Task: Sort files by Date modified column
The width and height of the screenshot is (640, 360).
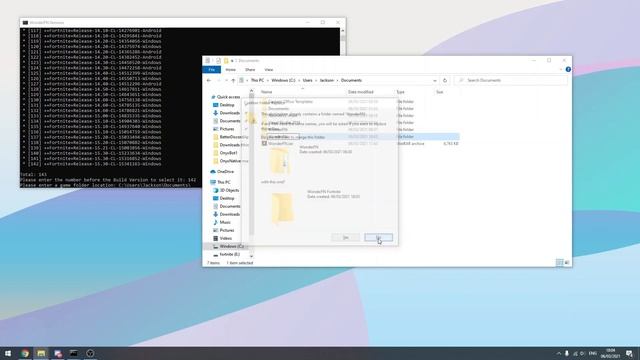Action: pyautogui.click(x=361, y=92)
